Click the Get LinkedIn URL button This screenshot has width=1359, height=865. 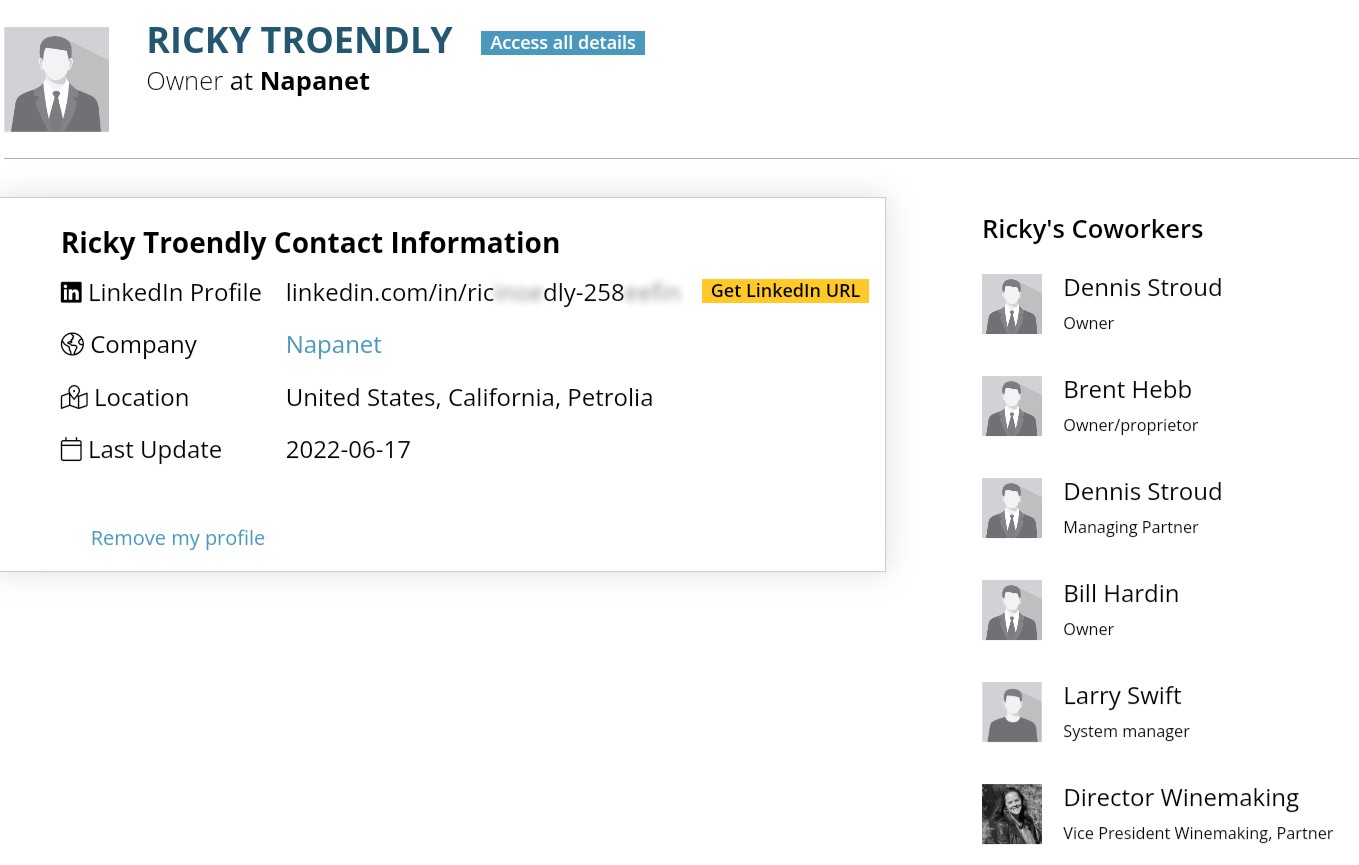[x=785, y=291]
